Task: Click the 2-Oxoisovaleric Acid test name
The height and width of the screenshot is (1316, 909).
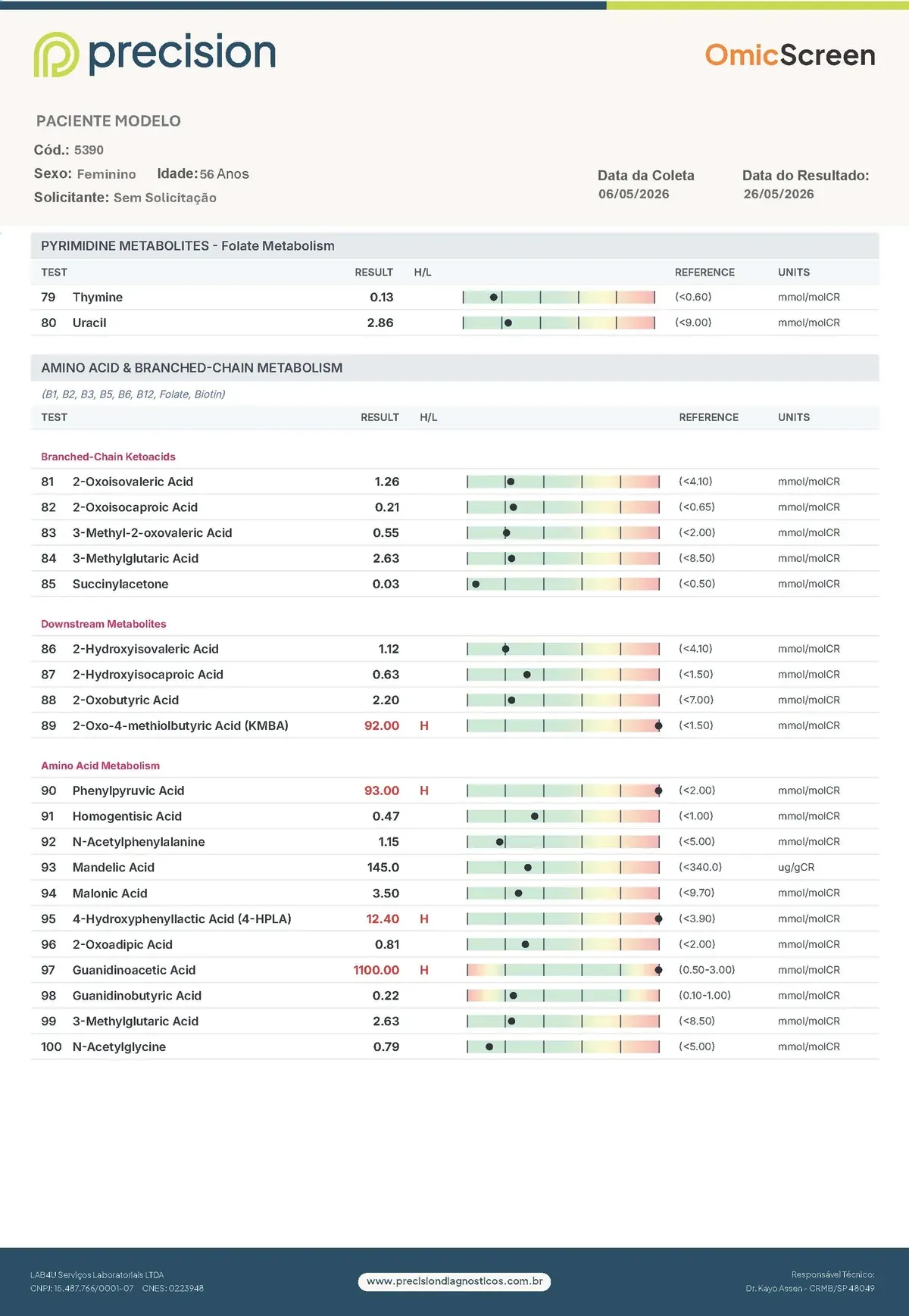Action: [133, 482]
